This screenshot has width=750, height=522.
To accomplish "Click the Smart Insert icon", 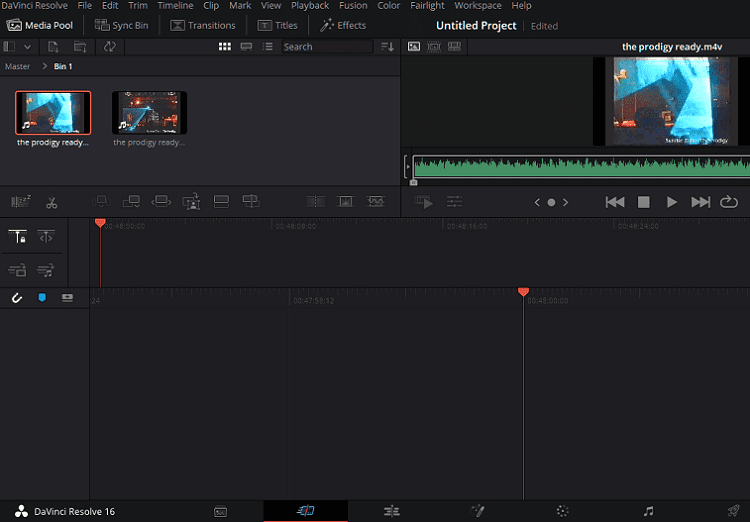I will pyautogui.click(x=101, y=201).
